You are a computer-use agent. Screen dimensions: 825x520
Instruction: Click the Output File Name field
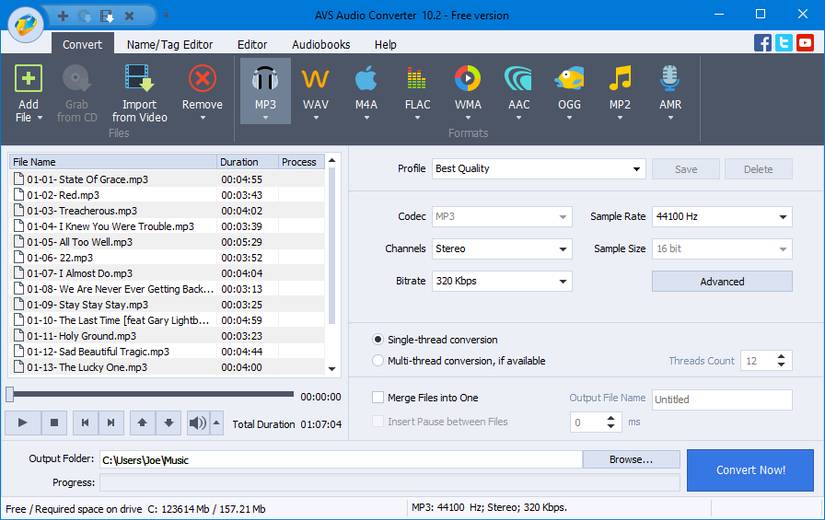[722, 399]
